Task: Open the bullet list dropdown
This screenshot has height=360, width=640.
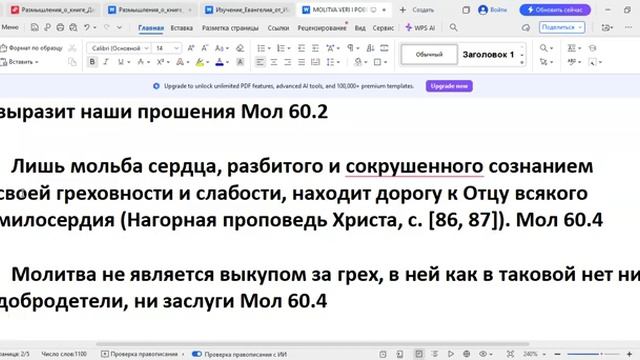Action: click(x=269, y=48)
